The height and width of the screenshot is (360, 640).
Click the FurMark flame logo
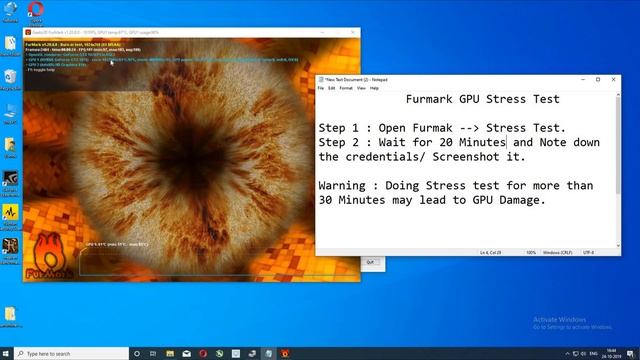pos(49,256)
